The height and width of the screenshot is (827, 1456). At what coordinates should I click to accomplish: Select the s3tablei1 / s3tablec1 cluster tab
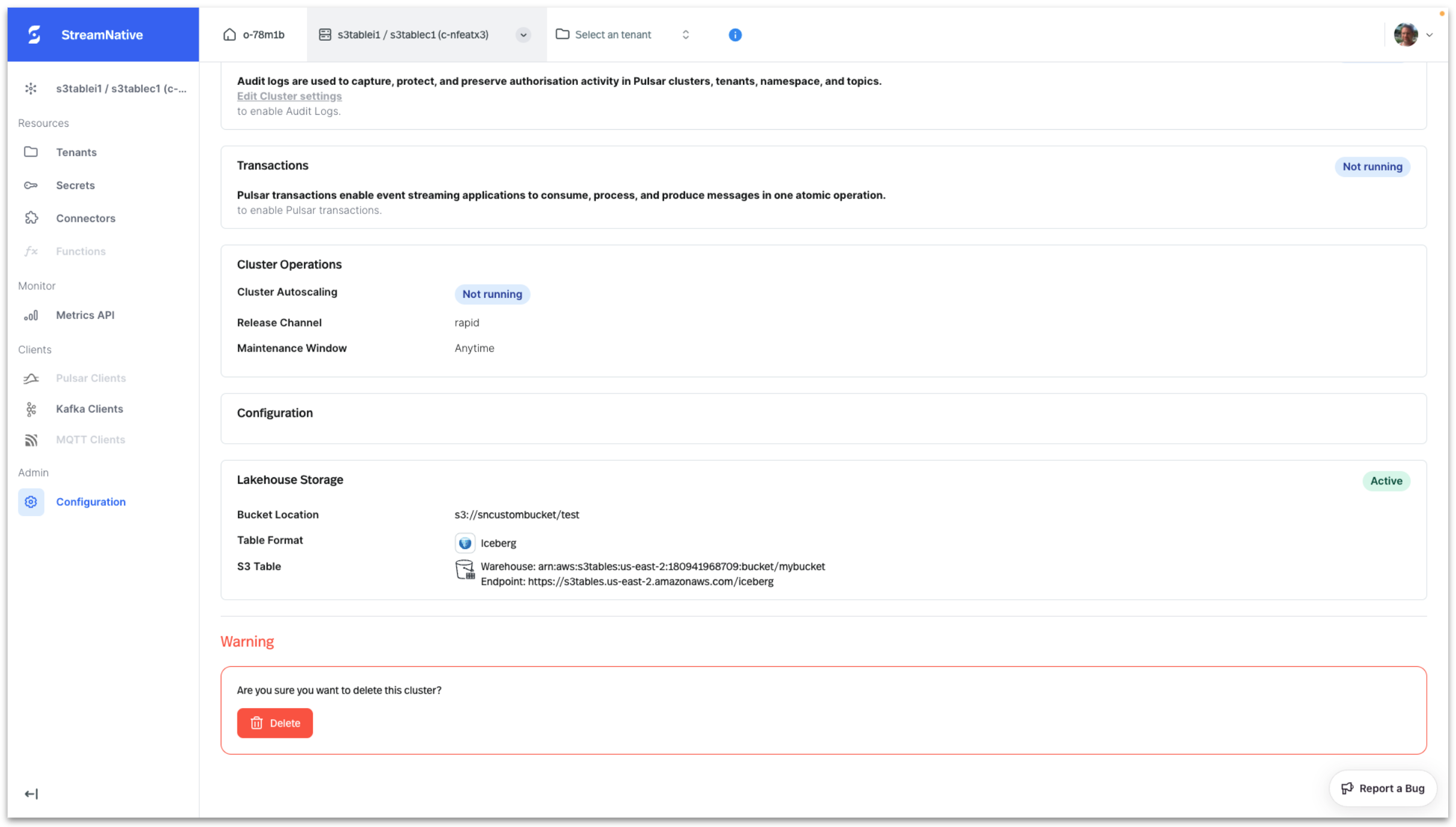[413, 34]
